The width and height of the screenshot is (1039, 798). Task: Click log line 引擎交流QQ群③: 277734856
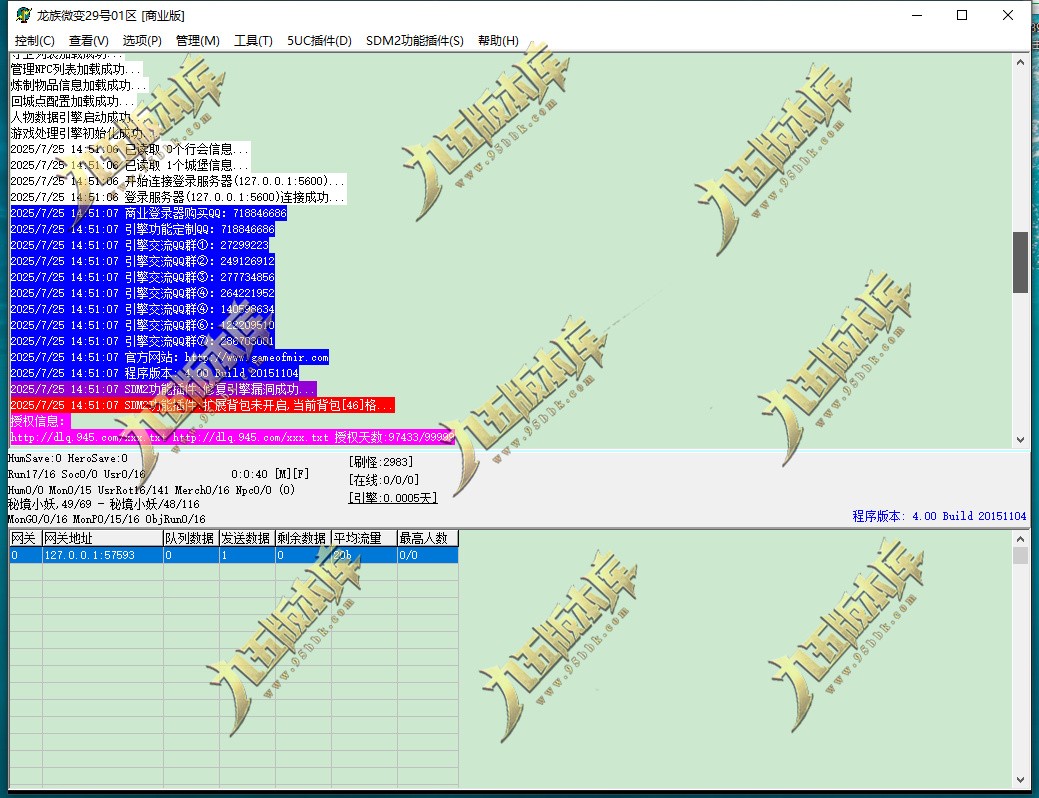coord(142,277)
